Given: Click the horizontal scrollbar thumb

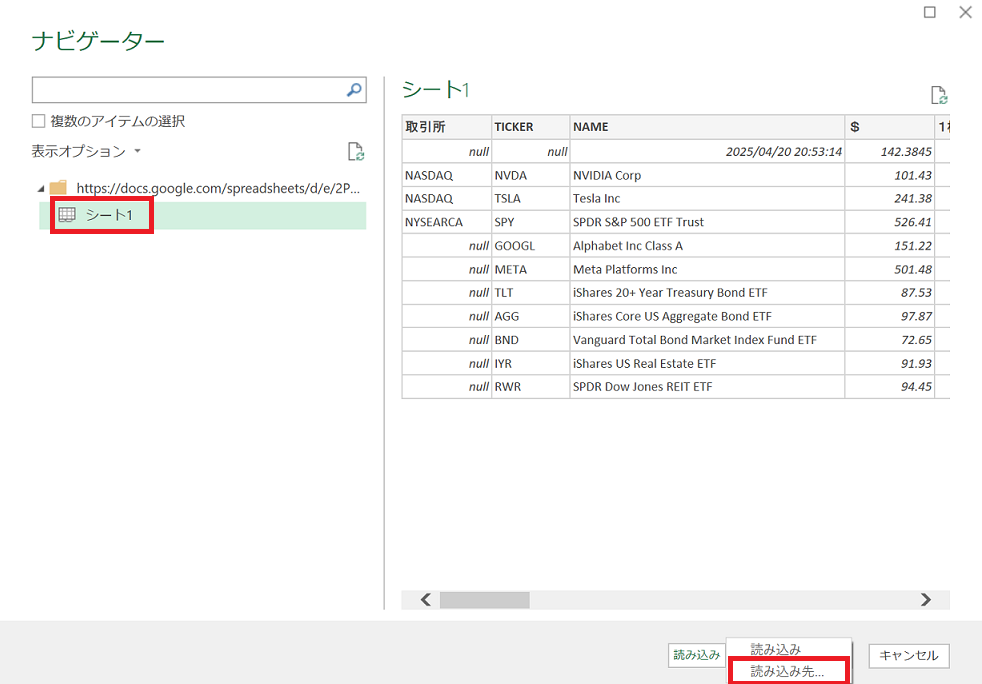Looking at the screenshot, I should 485,600.
